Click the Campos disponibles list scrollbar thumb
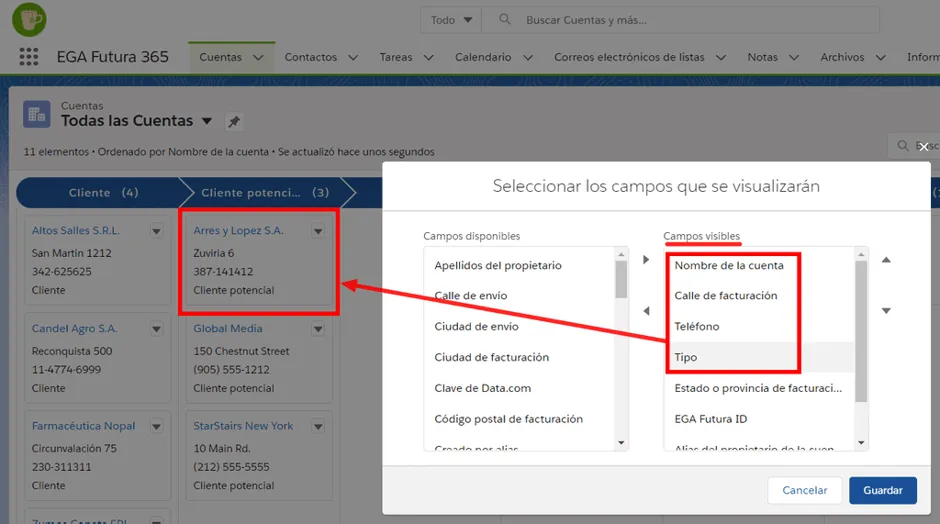Viewport: 940px width, 524px height. pos(621,279)
